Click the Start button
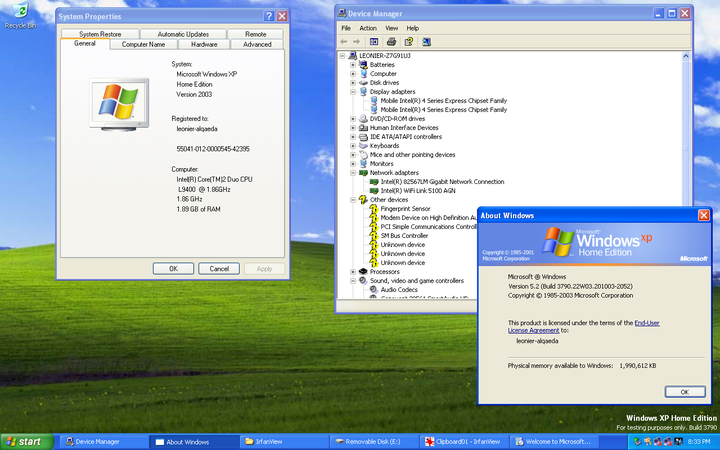 click(x=26, y=442)
